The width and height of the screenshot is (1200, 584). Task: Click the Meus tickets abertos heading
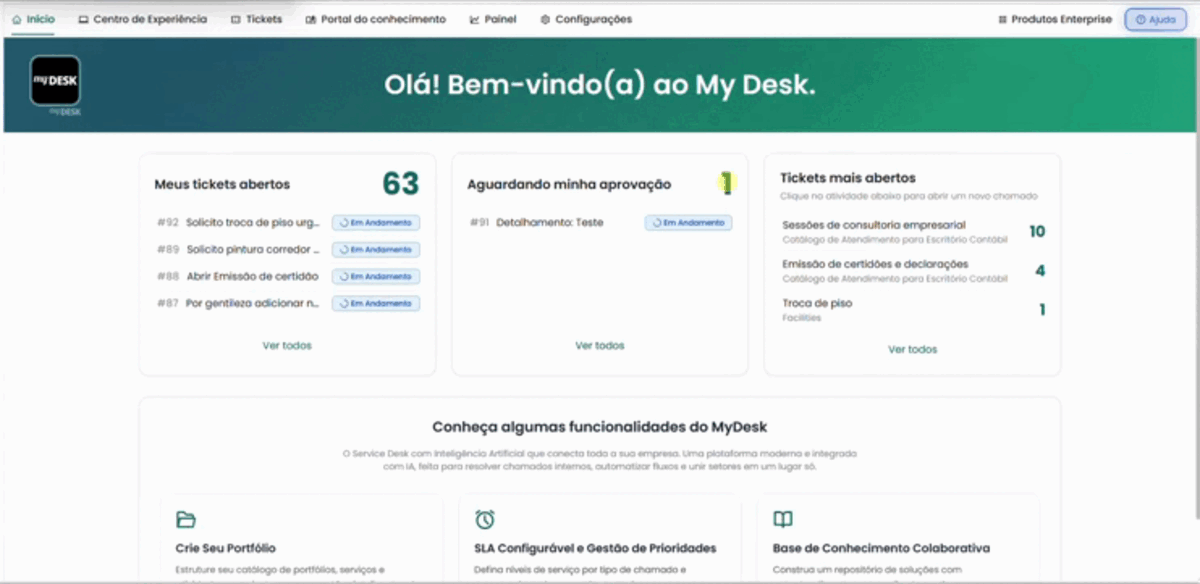pyautogui.click(x=222, y=184)
